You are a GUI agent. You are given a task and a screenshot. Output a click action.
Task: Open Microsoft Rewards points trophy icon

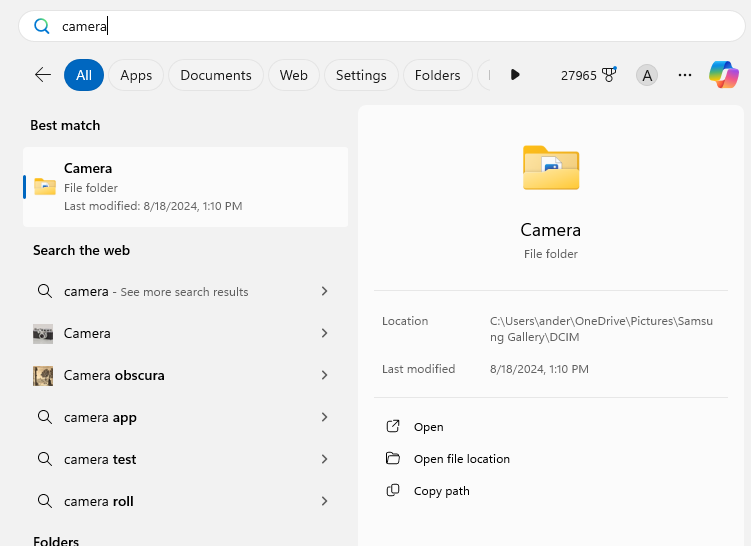tap(608, 75)
